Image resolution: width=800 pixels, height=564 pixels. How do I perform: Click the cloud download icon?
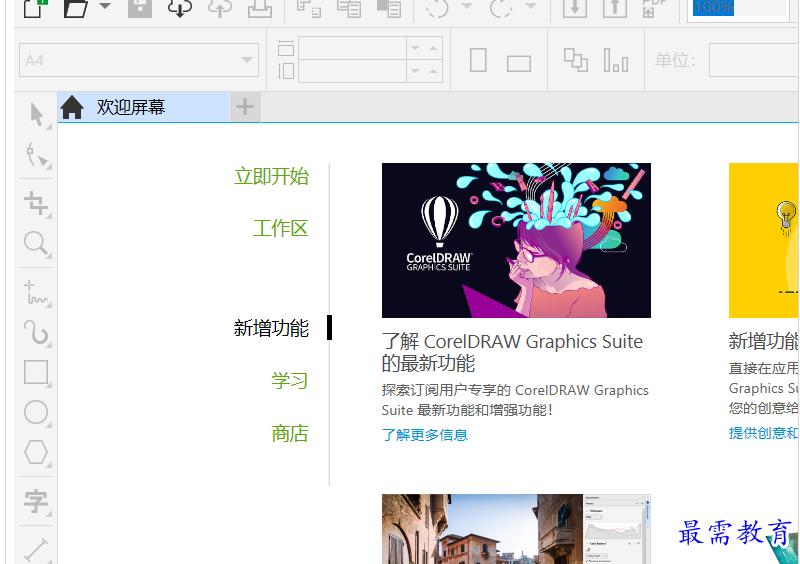tap(180, 8)
